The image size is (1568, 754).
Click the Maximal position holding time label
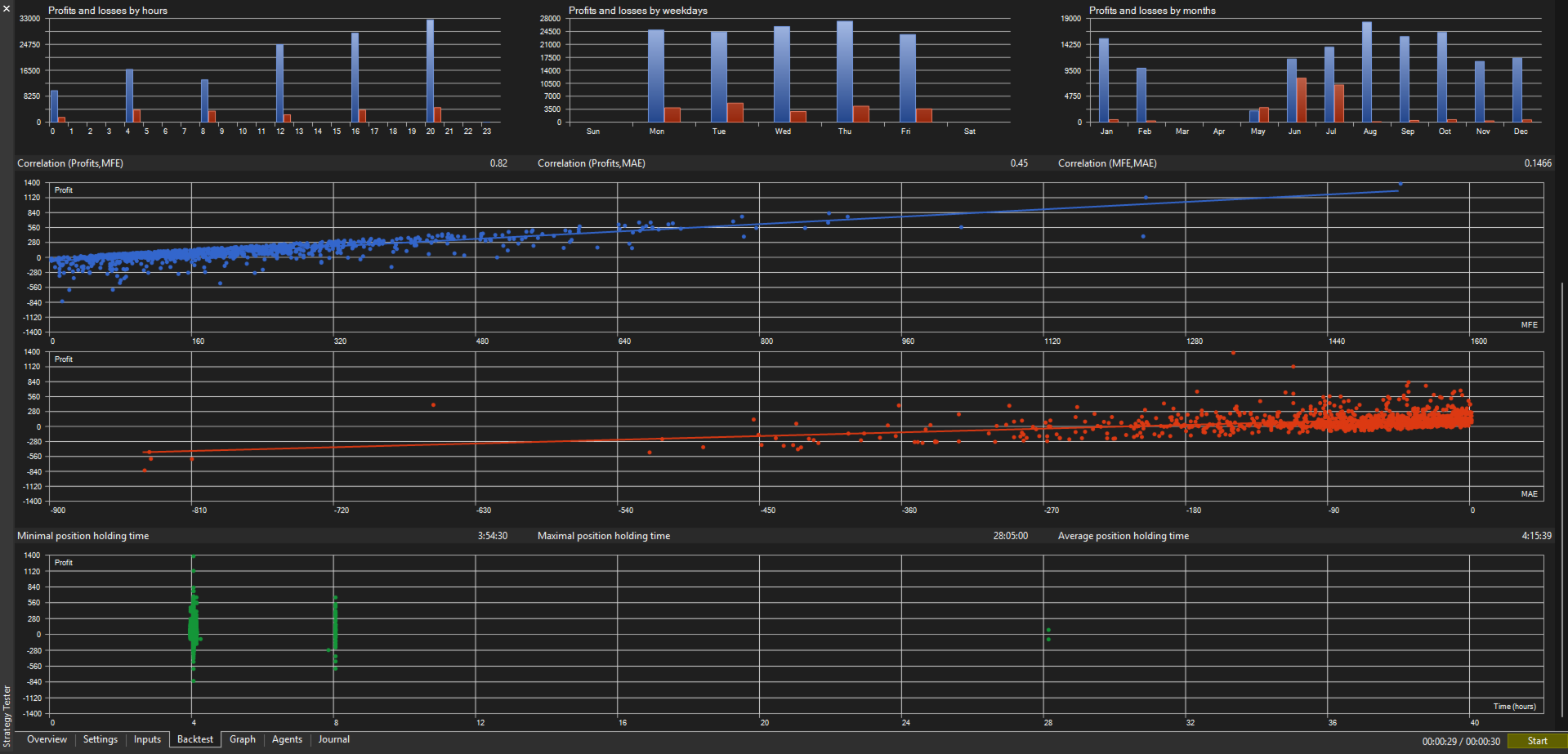click(x=604, y=536)
